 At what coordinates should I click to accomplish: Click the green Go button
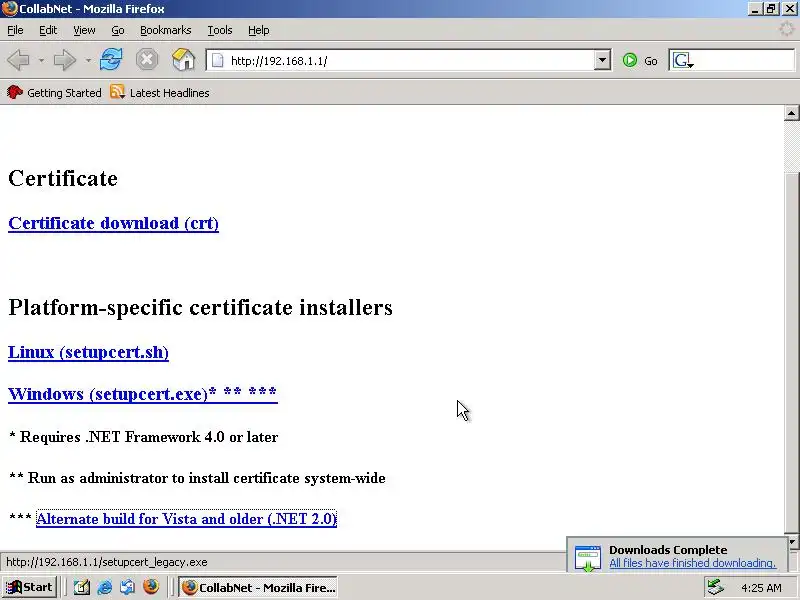(x=640, y=61)
